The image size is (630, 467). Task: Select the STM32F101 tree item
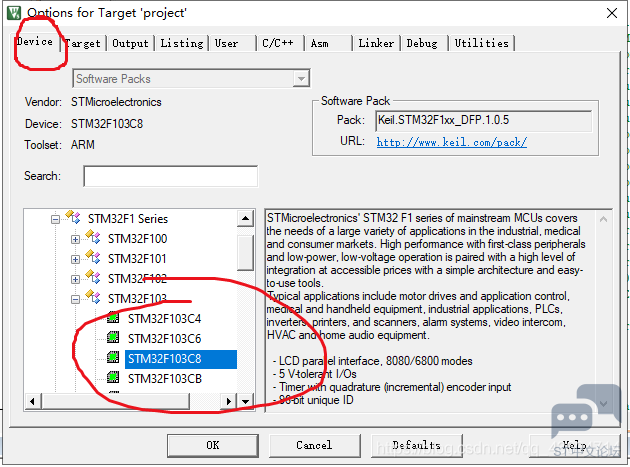coord(137,259)
